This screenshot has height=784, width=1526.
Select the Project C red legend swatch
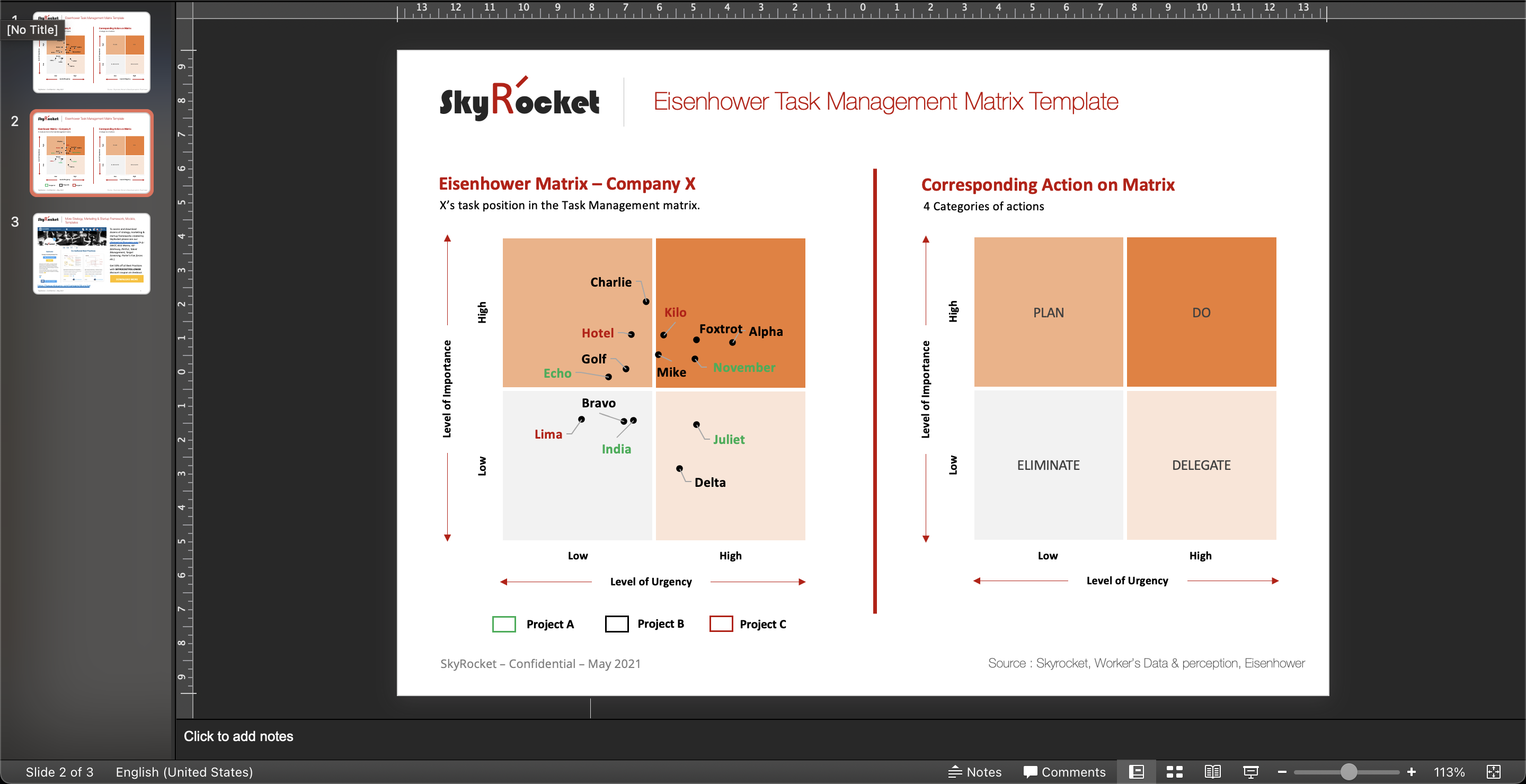721,623
